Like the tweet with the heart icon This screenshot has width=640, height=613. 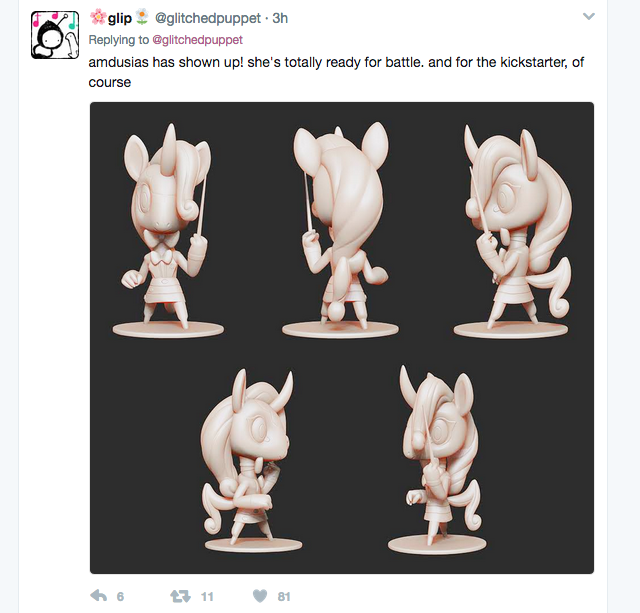point(260,596)
